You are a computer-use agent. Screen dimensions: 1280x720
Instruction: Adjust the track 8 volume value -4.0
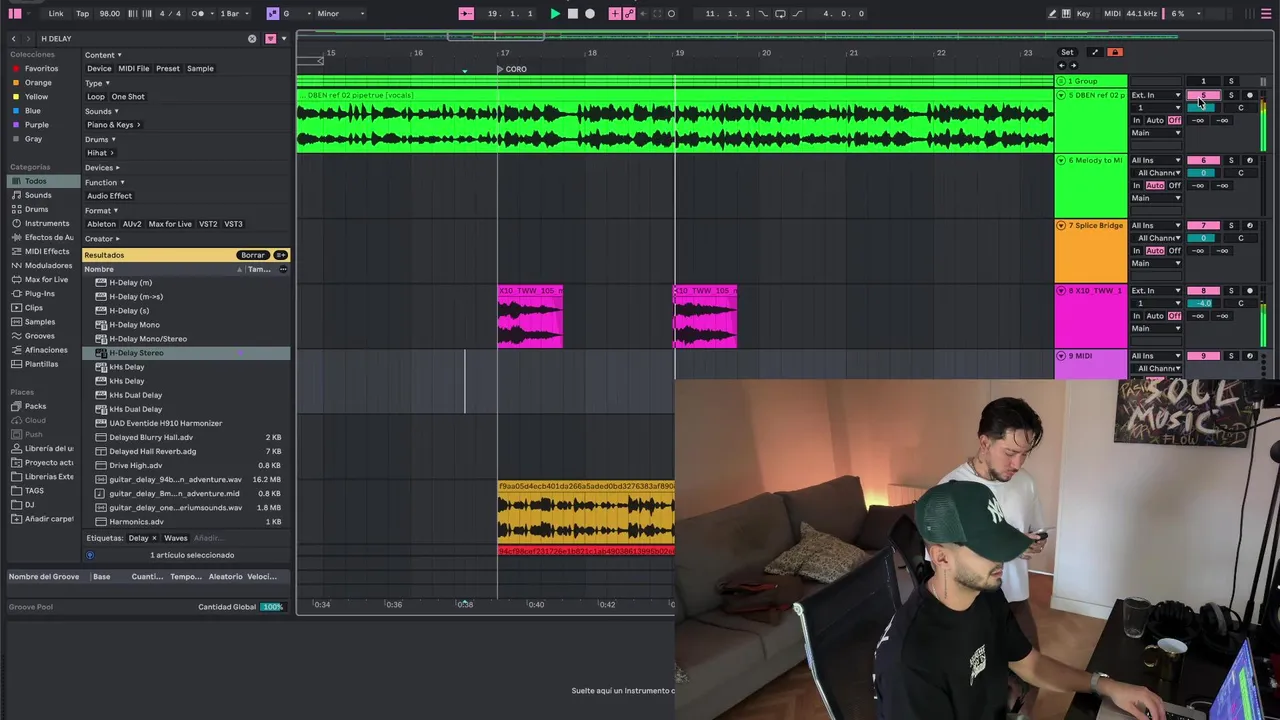(1203, 303)
